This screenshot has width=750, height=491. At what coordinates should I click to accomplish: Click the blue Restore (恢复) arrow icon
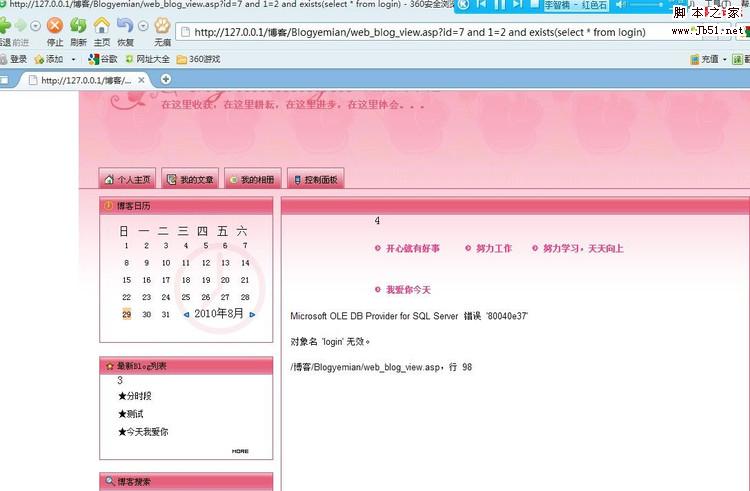(x=125, y=25)
